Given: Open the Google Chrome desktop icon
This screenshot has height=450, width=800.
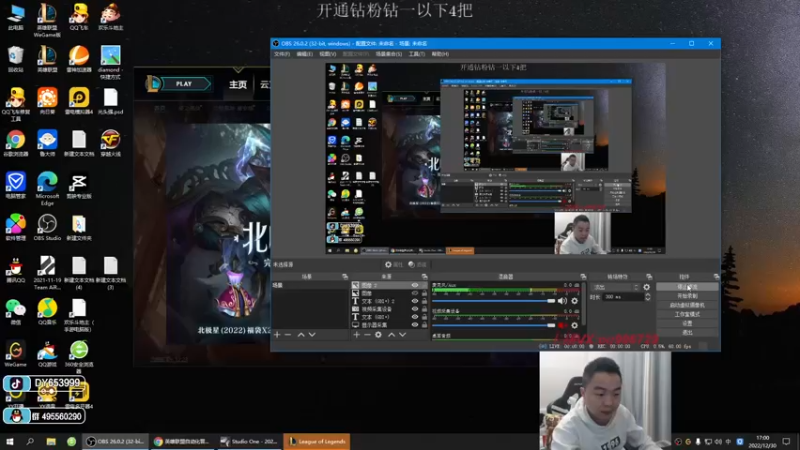Looking at the screenshot, I should [15, 143].
